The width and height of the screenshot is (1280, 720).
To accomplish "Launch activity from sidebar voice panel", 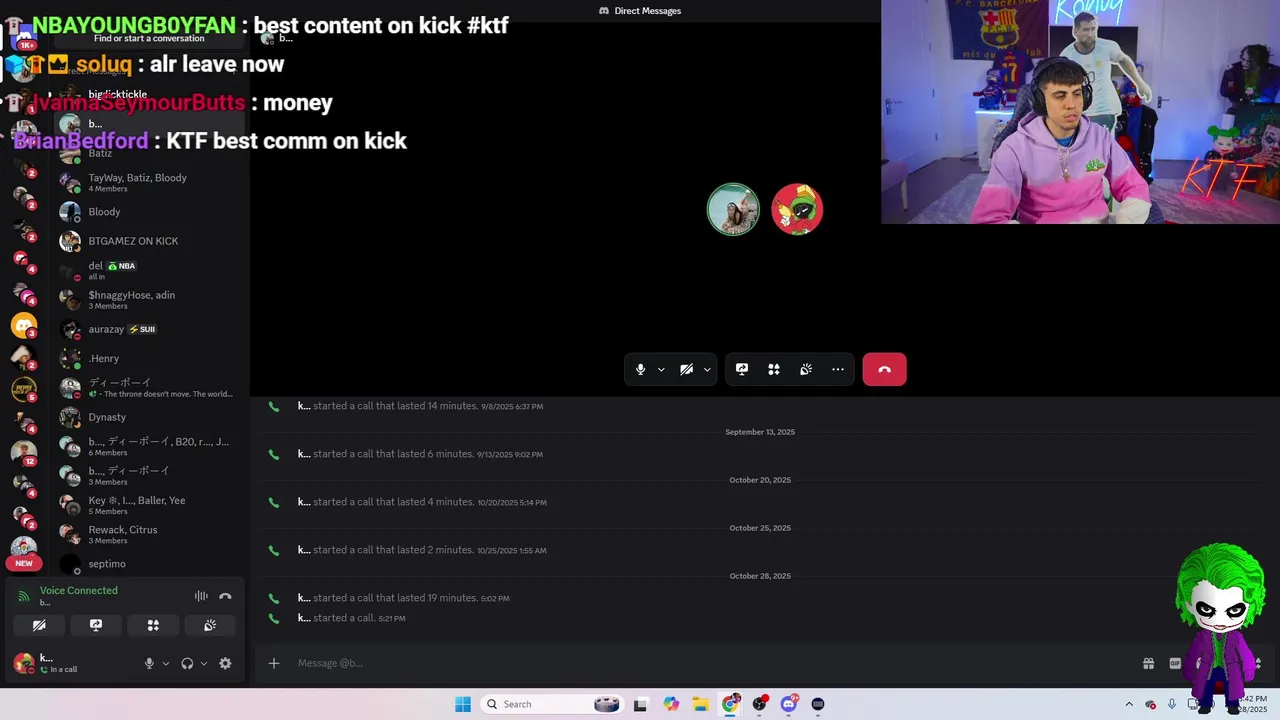I will pyautogui.click(x=153, y=625).
